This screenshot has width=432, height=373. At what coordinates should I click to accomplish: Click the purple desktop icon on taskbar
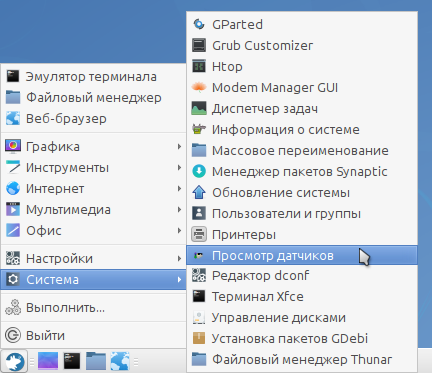click(x=48, y=361)
